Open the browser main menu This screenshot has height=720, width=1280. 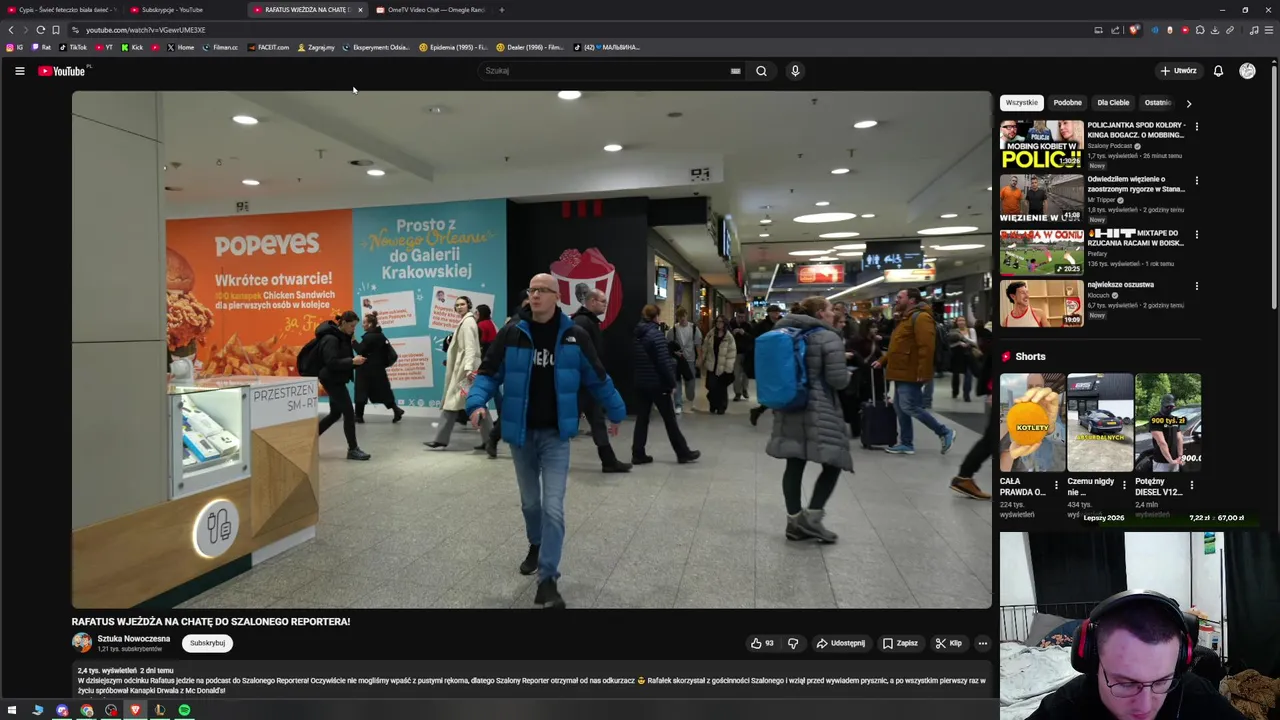click(x=1269, y=30)
